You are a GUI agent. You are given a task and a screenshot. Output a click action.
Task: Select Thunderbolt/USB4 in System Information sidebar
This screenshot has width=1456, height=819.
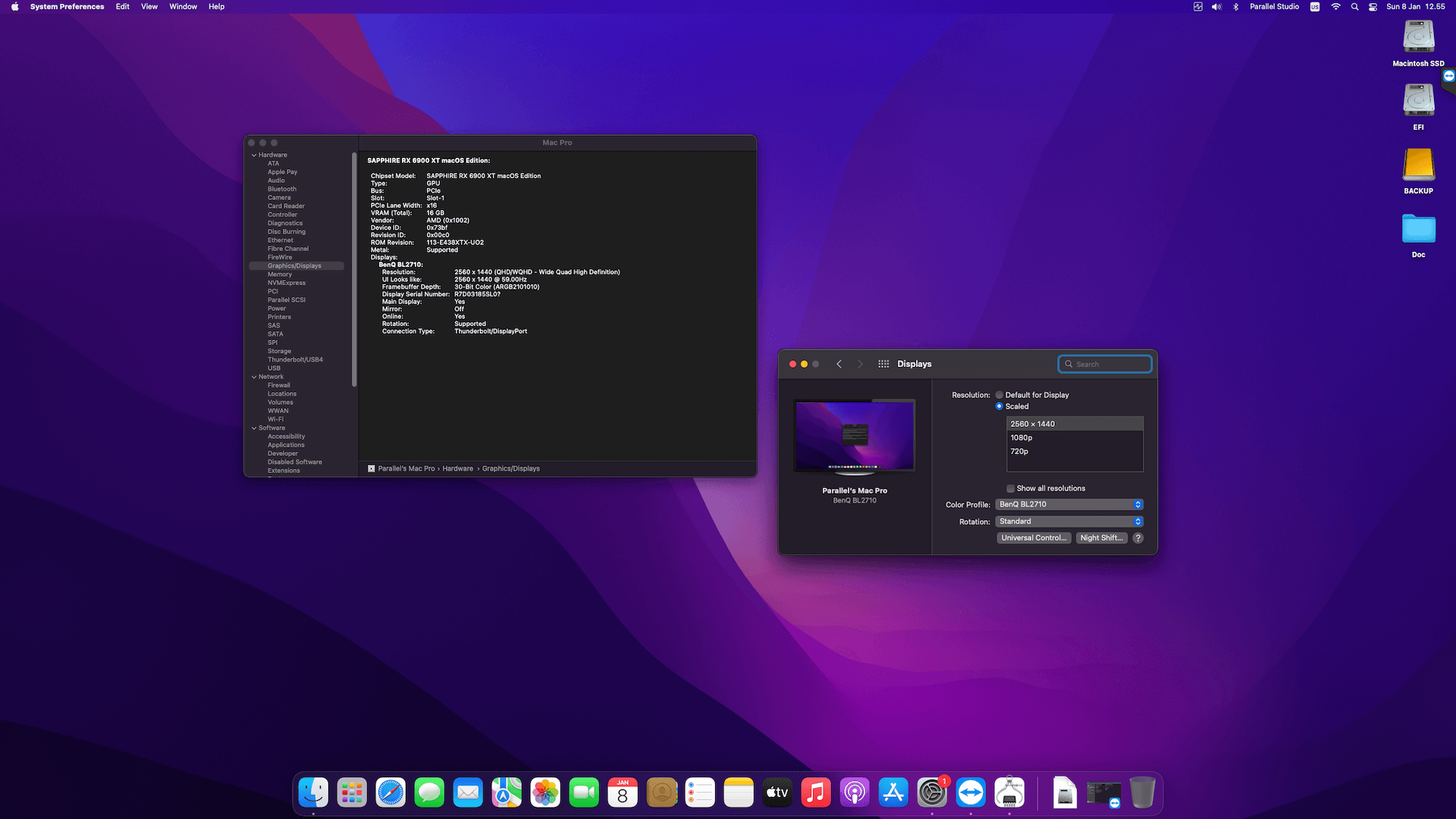(x=296, y=360)
